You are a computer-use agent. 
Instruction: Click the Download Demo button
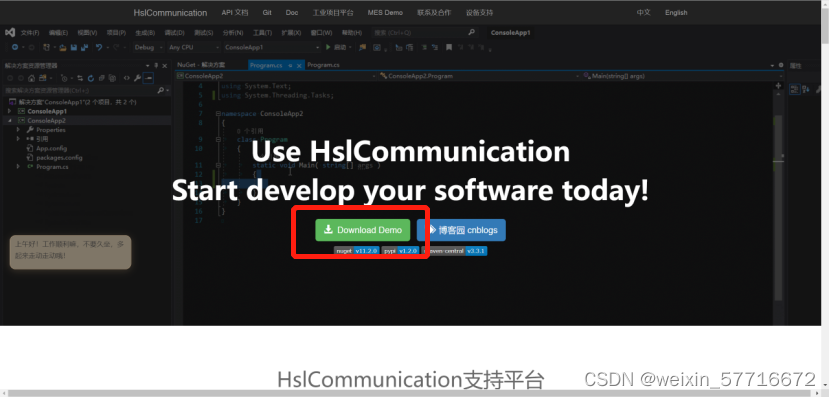tap(363, 230)
